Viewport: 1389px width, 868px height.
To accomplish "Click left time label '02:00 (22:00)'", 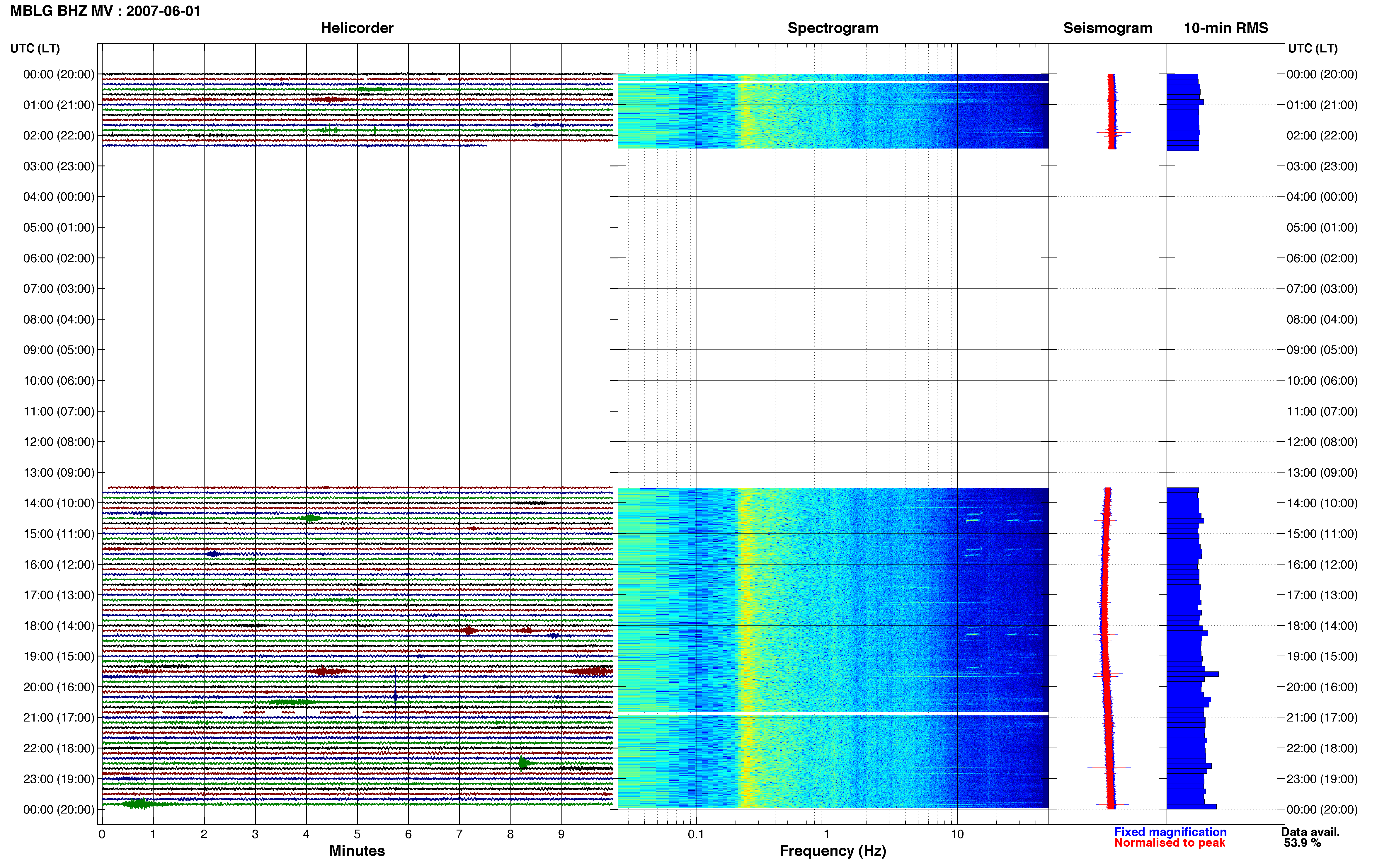I will click(x=59, y=135).
